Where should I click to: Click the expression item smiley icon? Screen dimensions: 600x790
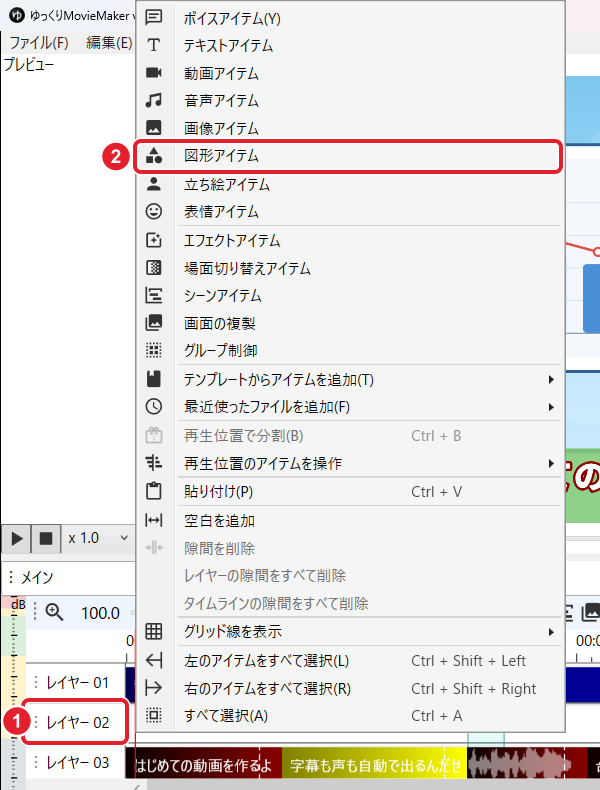[154, 211]
